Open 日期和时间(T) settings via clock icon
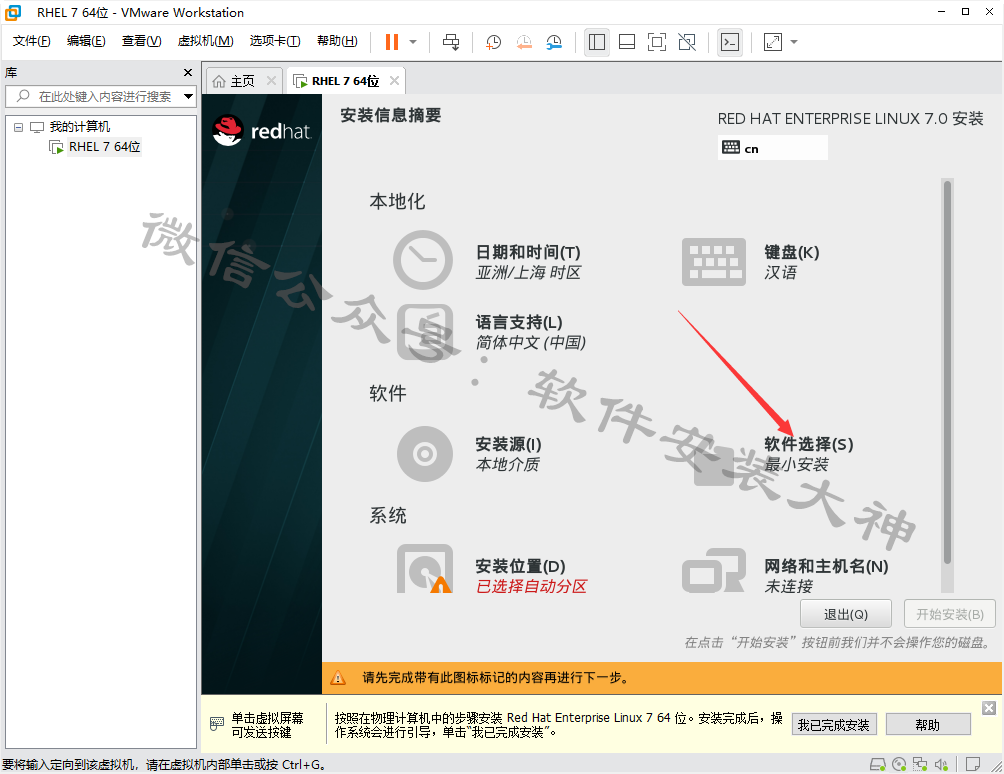Image resolution: width=1004 pixels, height=774 pixels. coord(423,261)
